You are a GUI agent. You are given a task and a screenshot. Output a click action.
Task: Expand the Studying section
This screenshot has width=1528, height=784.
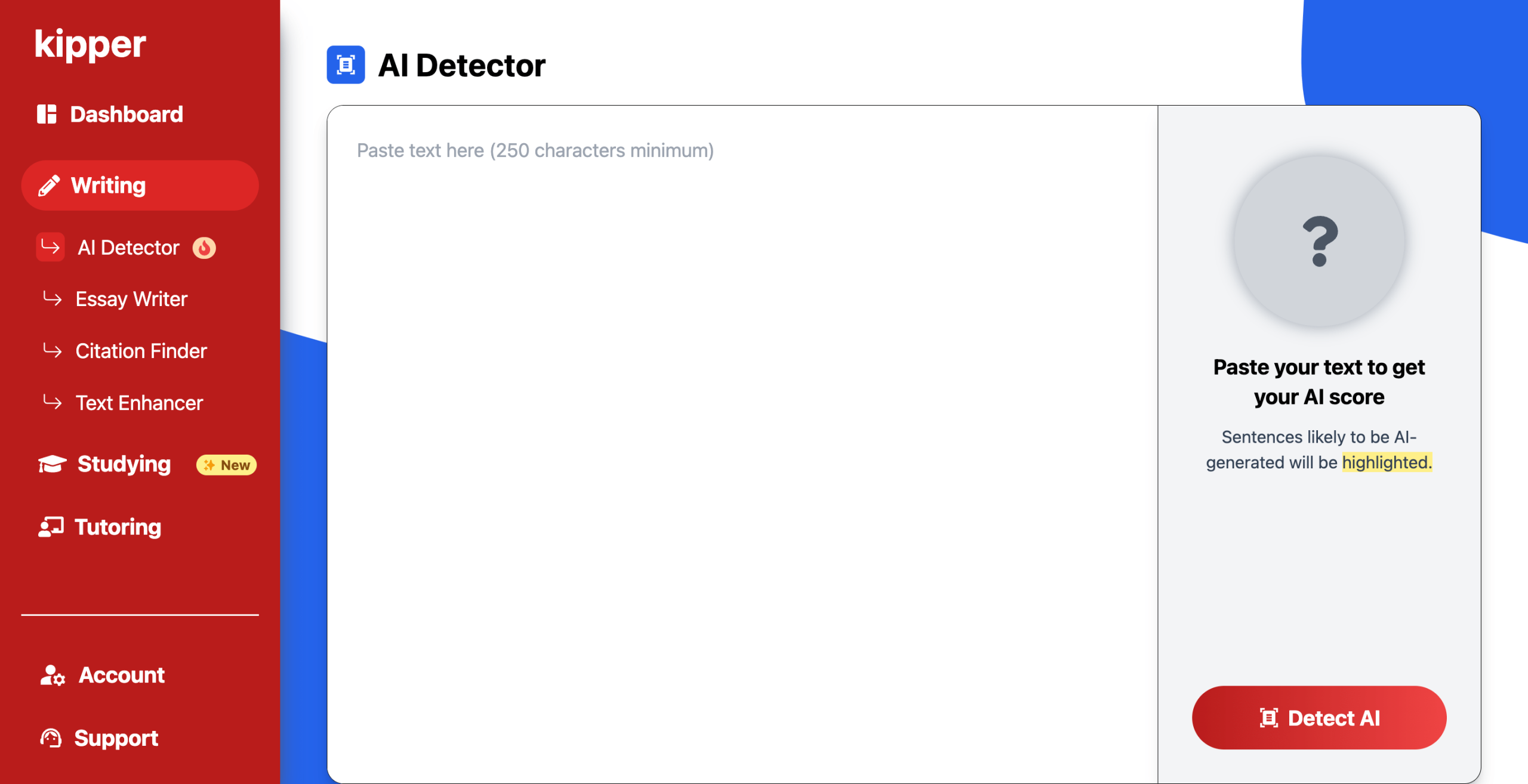point(124,464)
